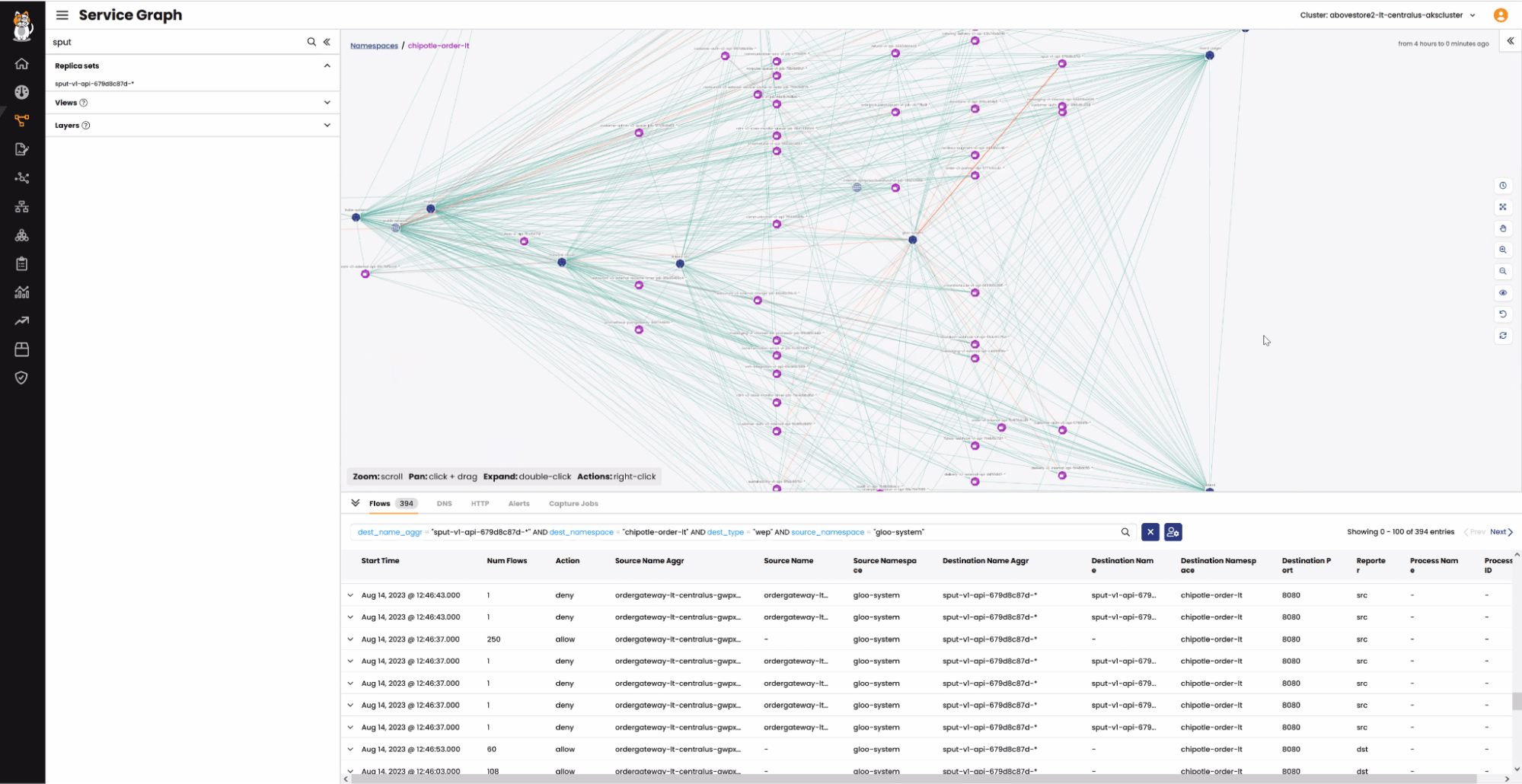Open the Cluster selection dropdown
This screenshot has width=1522, height=784.
[x=1387, y=15]
